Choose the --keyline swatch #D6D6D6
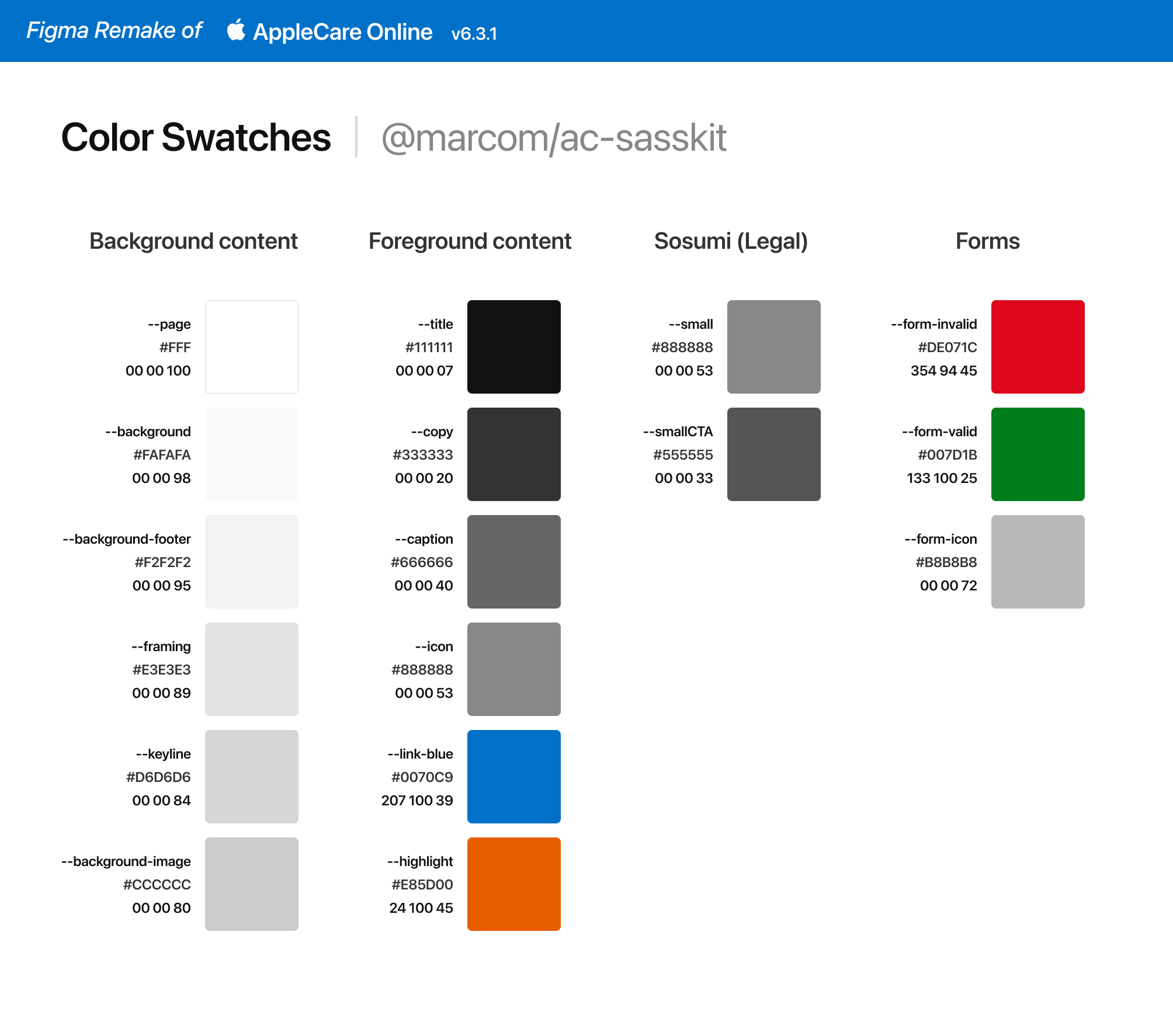 point(251,776)
